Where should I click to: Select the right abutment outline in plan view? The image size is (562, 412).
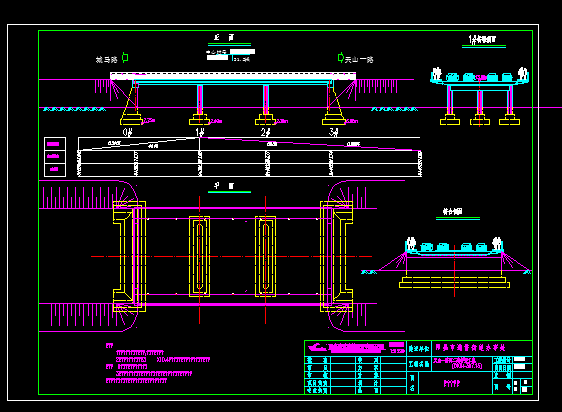point(336,256)
